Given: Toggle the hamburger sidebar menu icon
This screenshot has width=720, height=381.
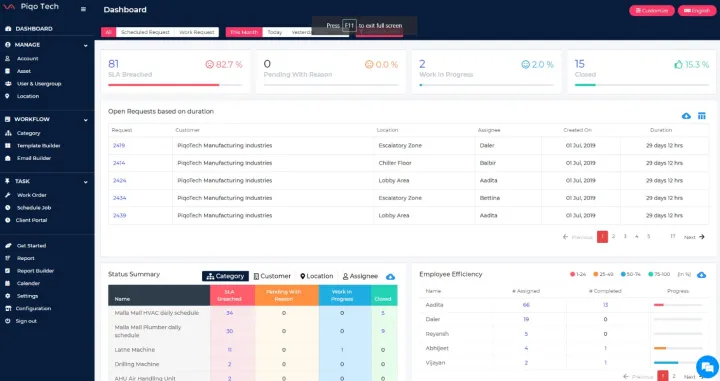Looking at the screenshot, I should pyautogui.click(x=83, y=9).
